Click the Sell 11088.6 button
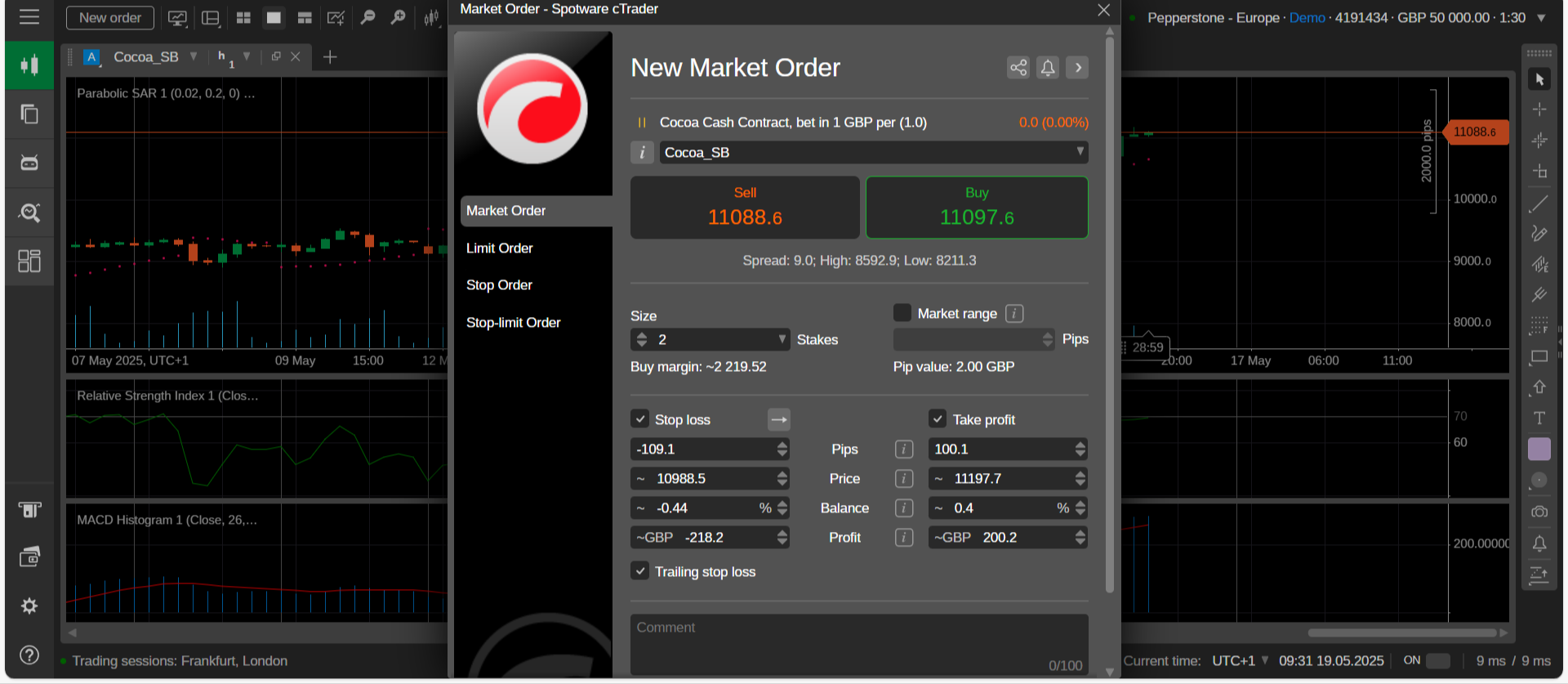Viewport: 1568px width, 684px height. click(x=745, y=208)
